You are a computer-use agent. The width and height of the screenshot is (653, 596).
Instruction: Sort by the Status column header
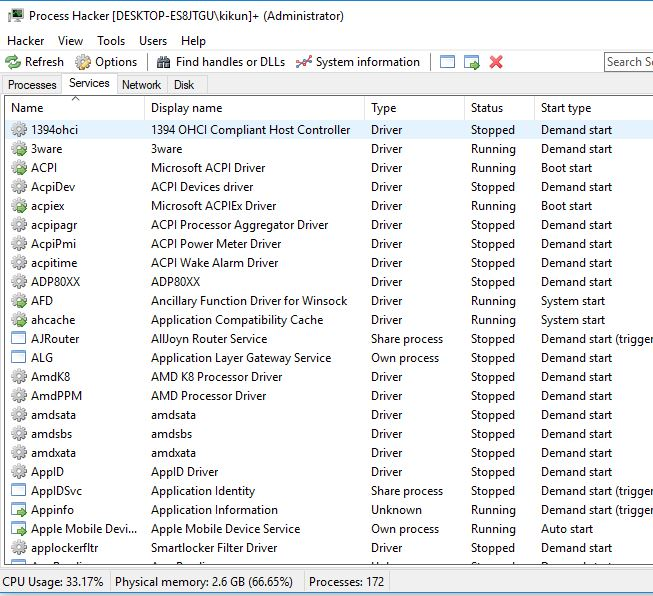pos(499,108)
